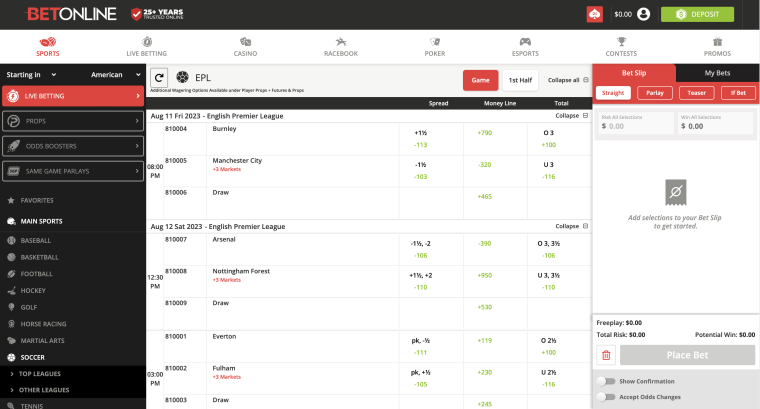Viewport: 760px width, 409px height.
Task: Click the Props circular P icon
Action: [x=14, y=121]
